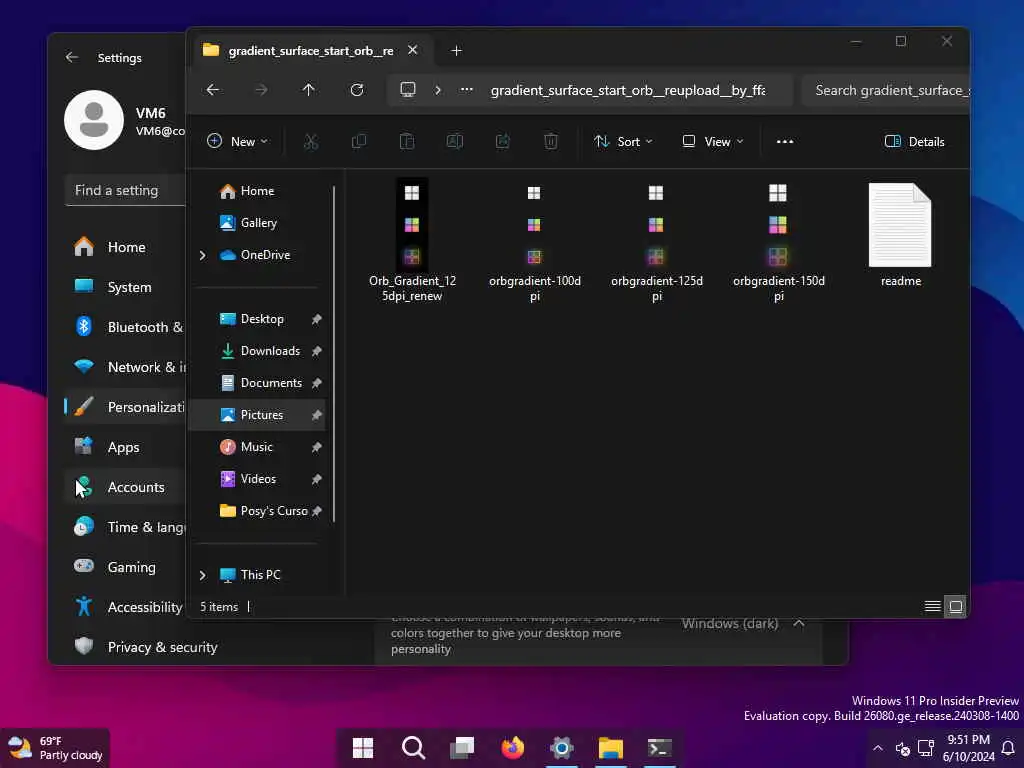
Task: Expand This PC in navigation pane
Action: [202, 575]
